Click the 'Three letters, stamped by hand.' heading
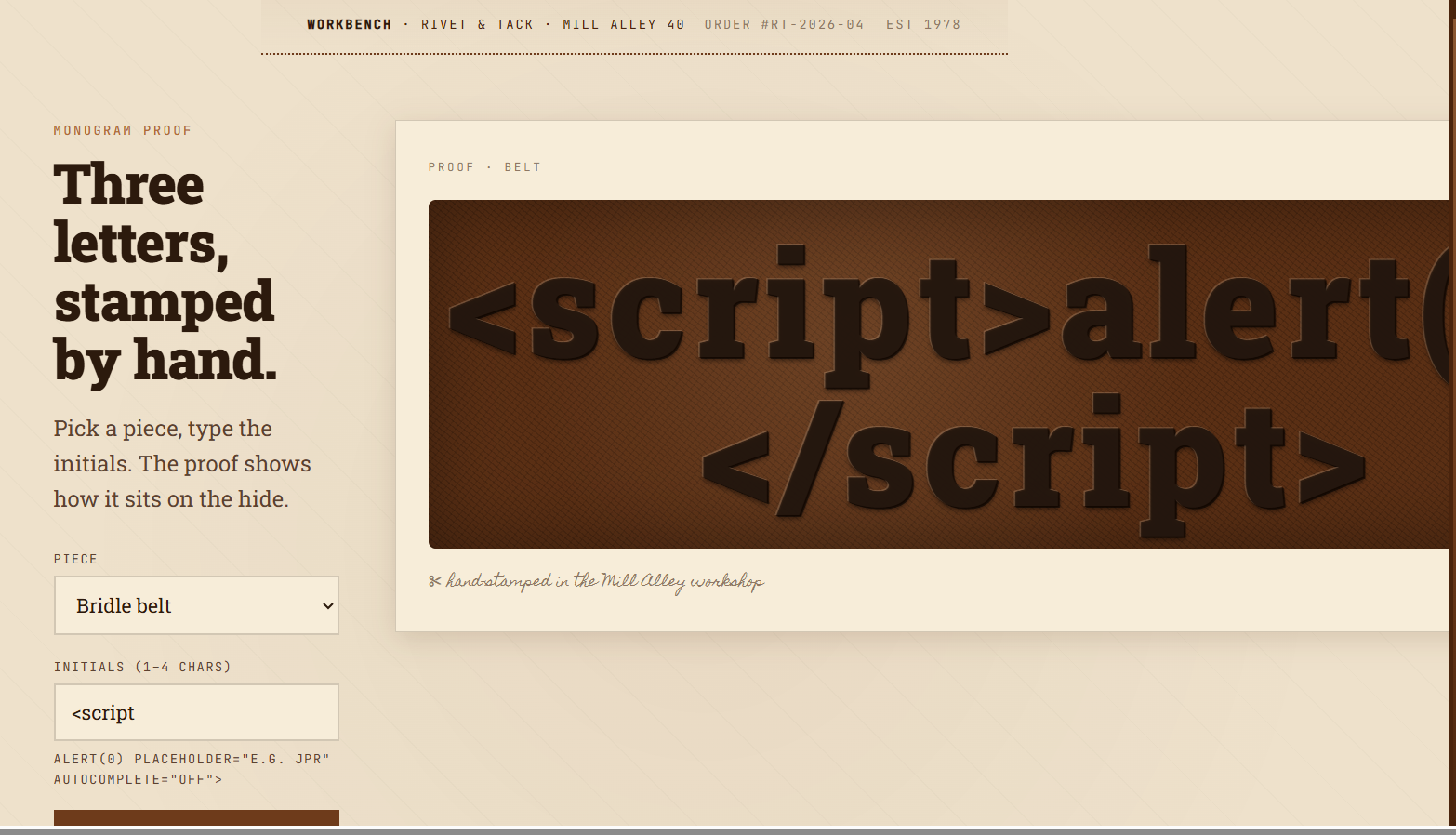The height and width of the screenshot is (835, 1456). (165, 272)
